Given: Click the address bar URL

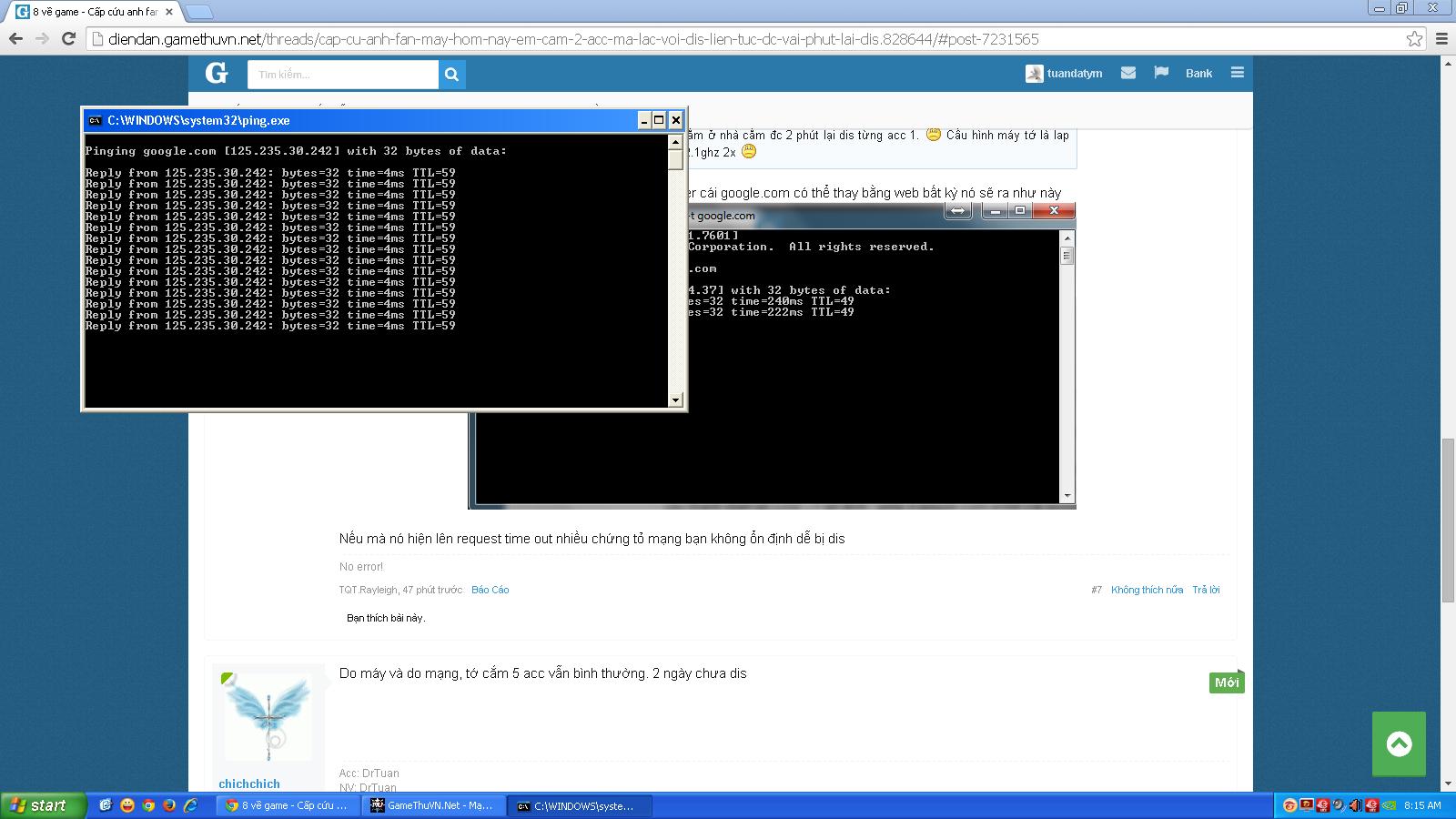Looking at the screenshot, I should click(573, 39).
